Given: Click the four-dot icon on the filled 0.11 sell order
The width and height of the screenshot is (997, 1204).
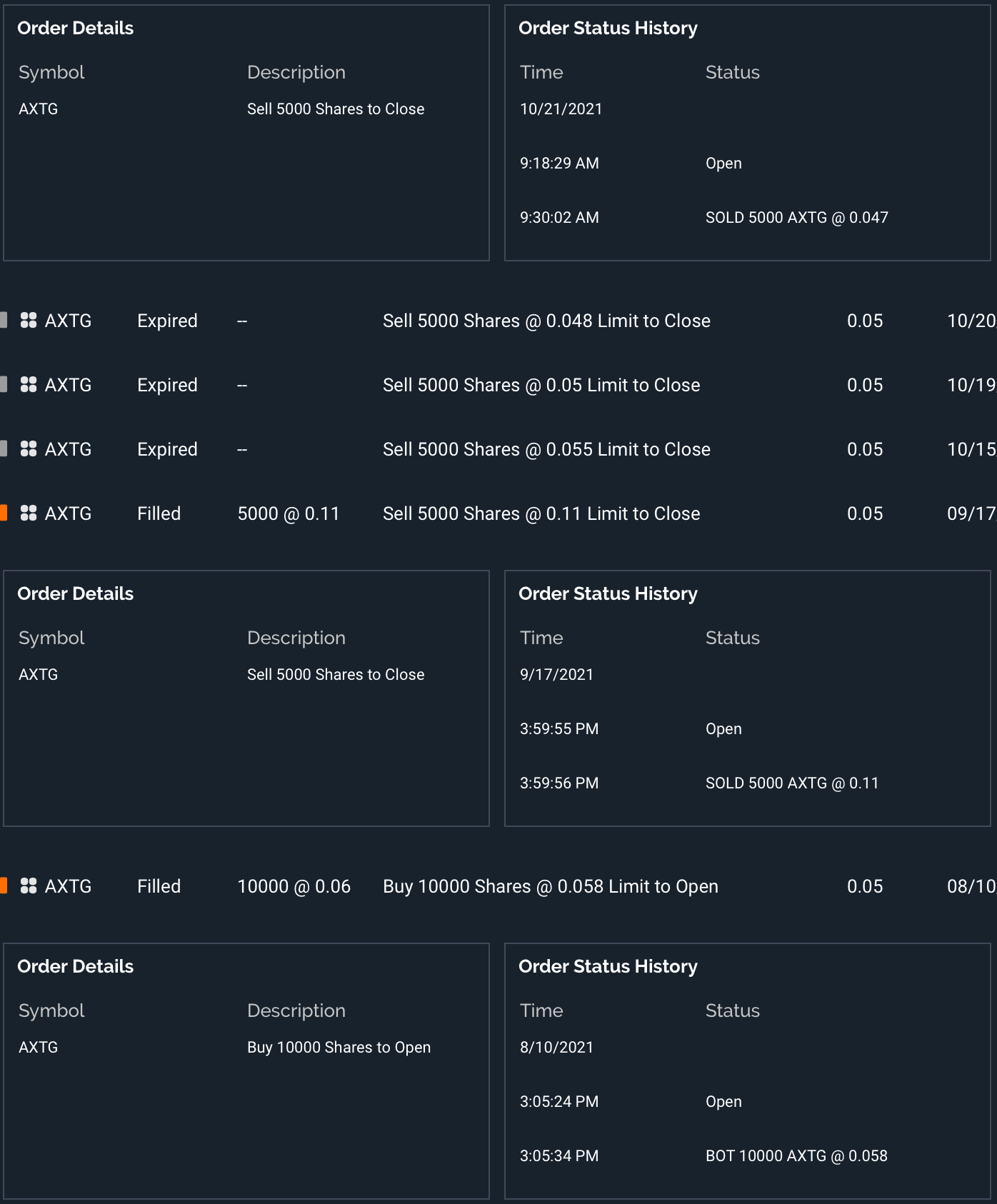Looking at the screenshot, I should 29,513.
